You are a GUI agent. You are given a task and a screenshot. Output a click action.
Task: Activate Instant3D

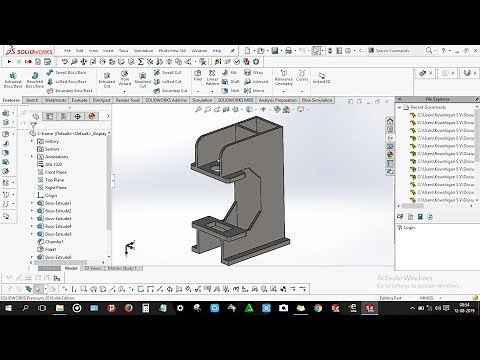pyautogui.click(x=321, y=78)
